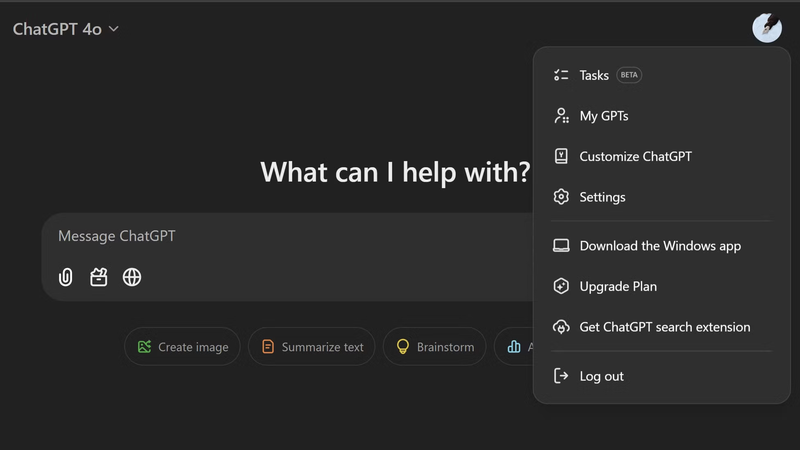
Task: Focus the Message ChatGPT input field
Action: [x=290, y=237]
